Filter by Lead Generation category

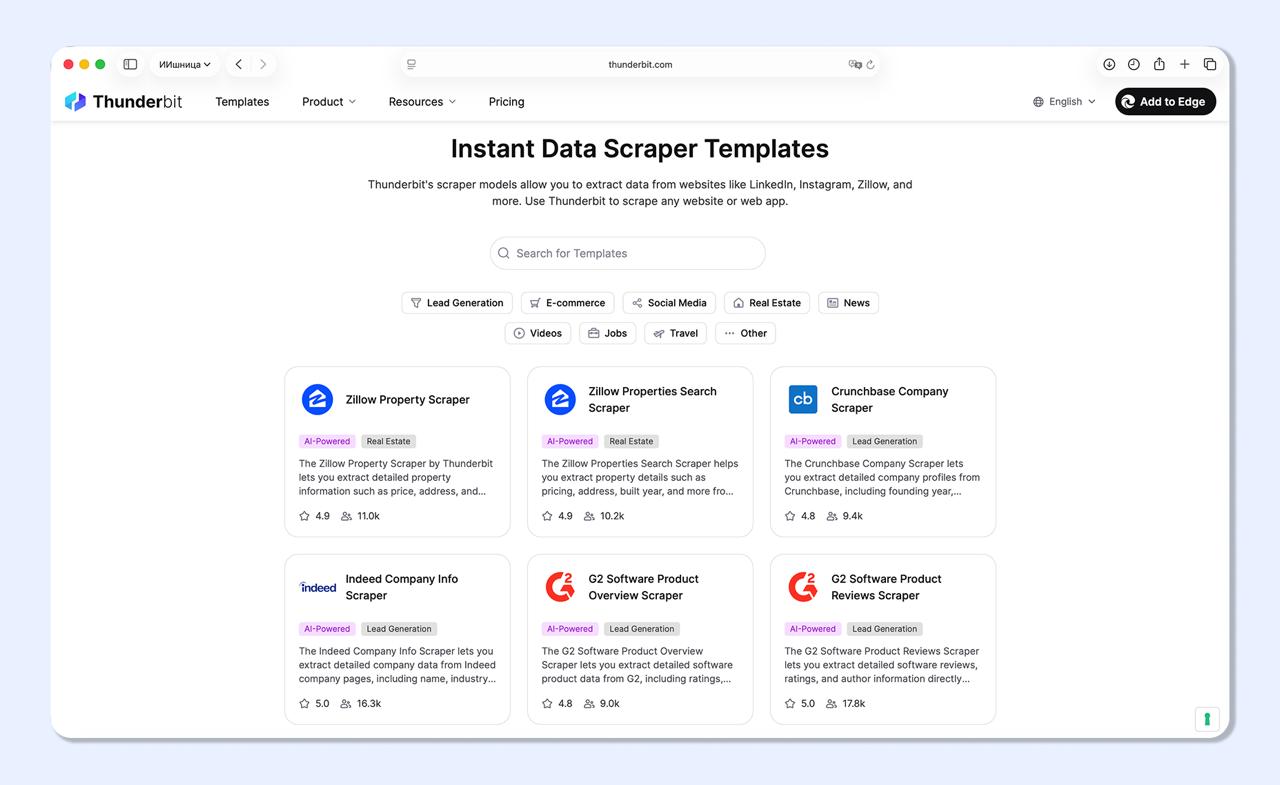tap(457, 303)
